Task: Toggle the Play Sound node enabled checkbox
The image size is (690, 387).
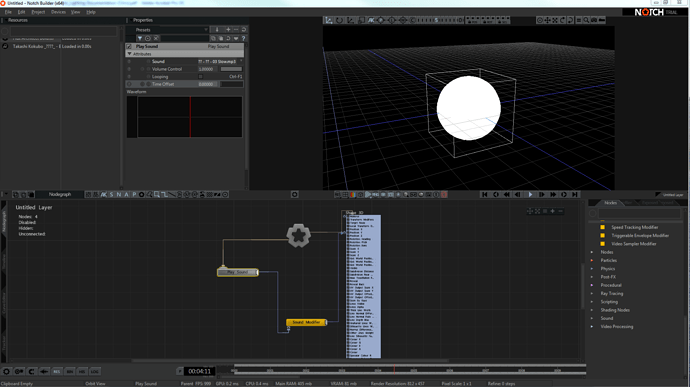Action: tap(129, 46)
